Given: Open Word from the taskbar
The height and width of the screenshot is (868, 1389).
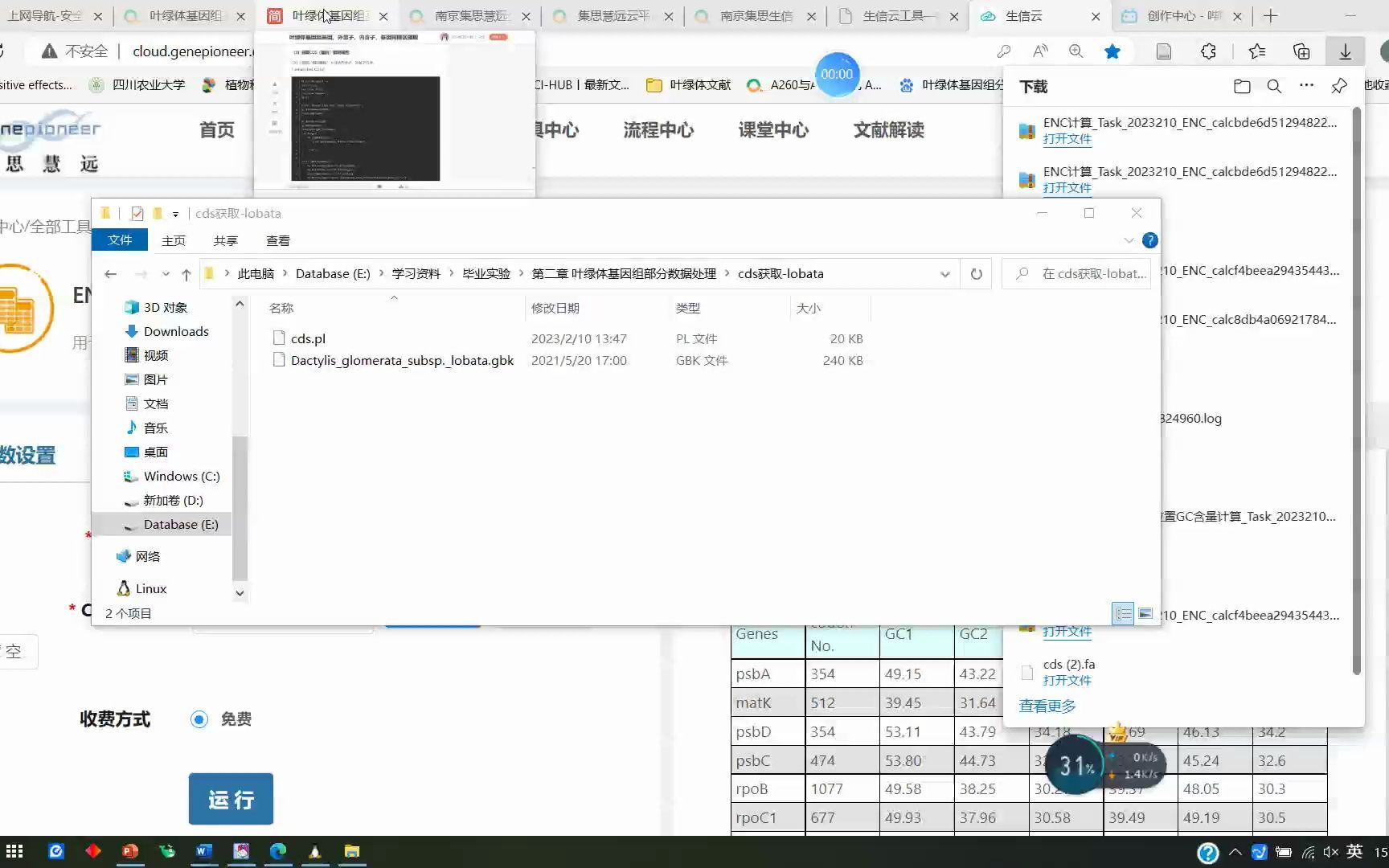Looking at the screenshot, I should pos(204,851).
